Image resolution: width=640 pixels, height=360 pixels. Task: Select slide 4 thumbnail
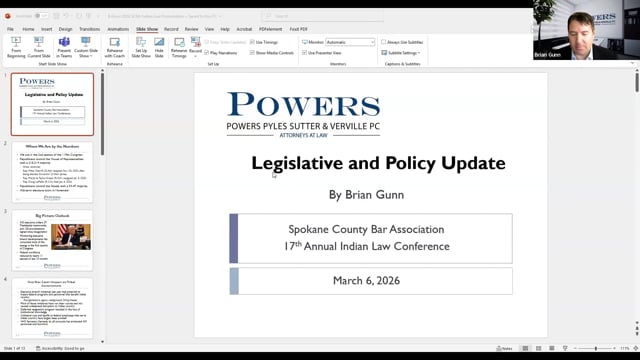coord(52,308)
